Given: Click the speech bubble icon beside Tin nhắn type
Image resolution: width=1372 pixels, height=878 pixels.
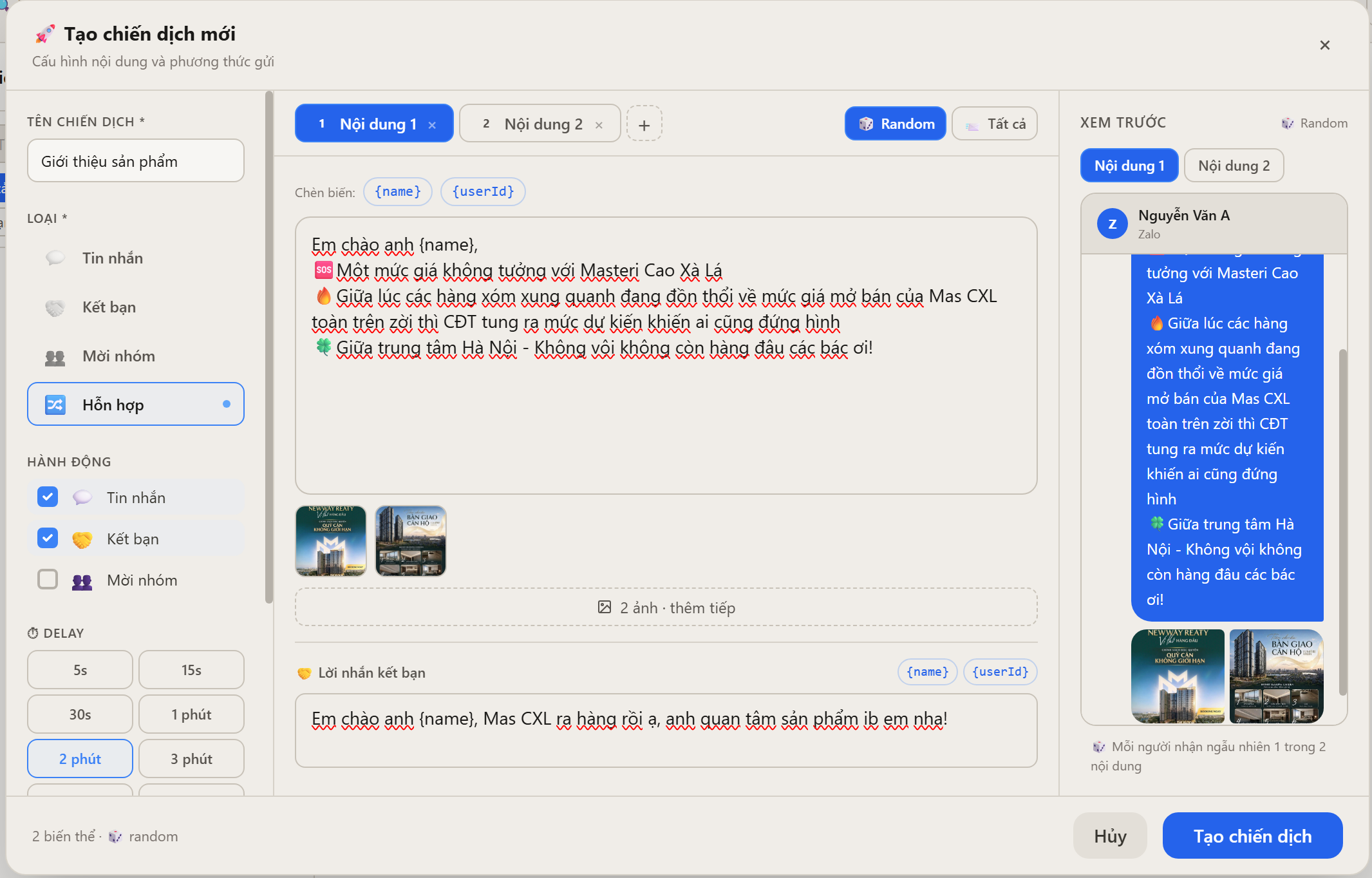Looking at the screenshot, I should click(55, 258).
